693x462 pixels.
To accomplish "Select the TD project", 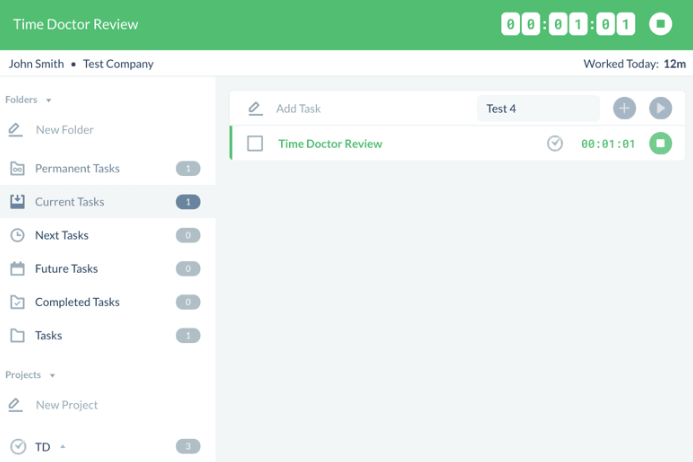I will tap(107, 447).
